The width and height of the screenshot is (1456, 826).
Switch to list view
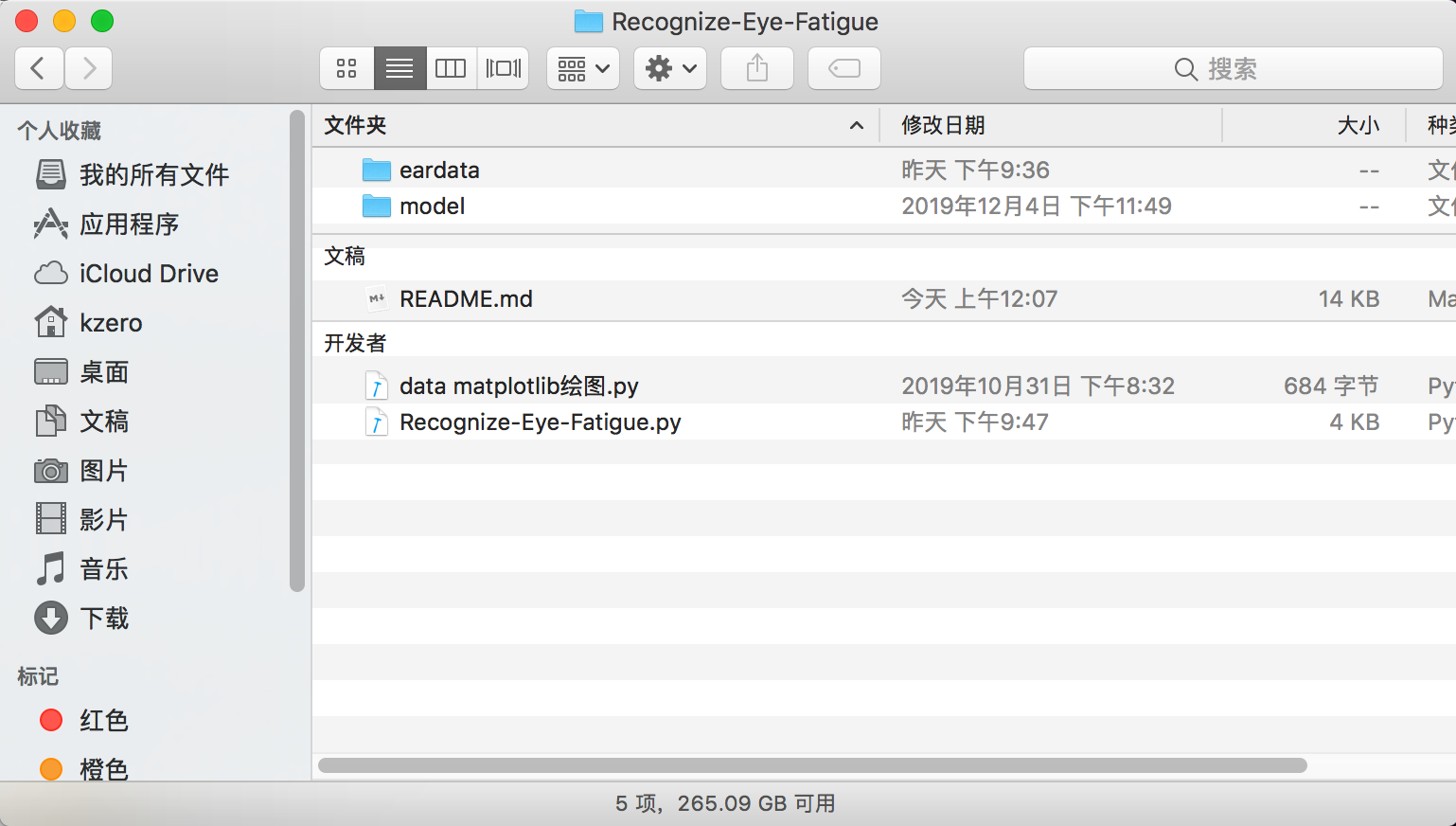(400, 68)
